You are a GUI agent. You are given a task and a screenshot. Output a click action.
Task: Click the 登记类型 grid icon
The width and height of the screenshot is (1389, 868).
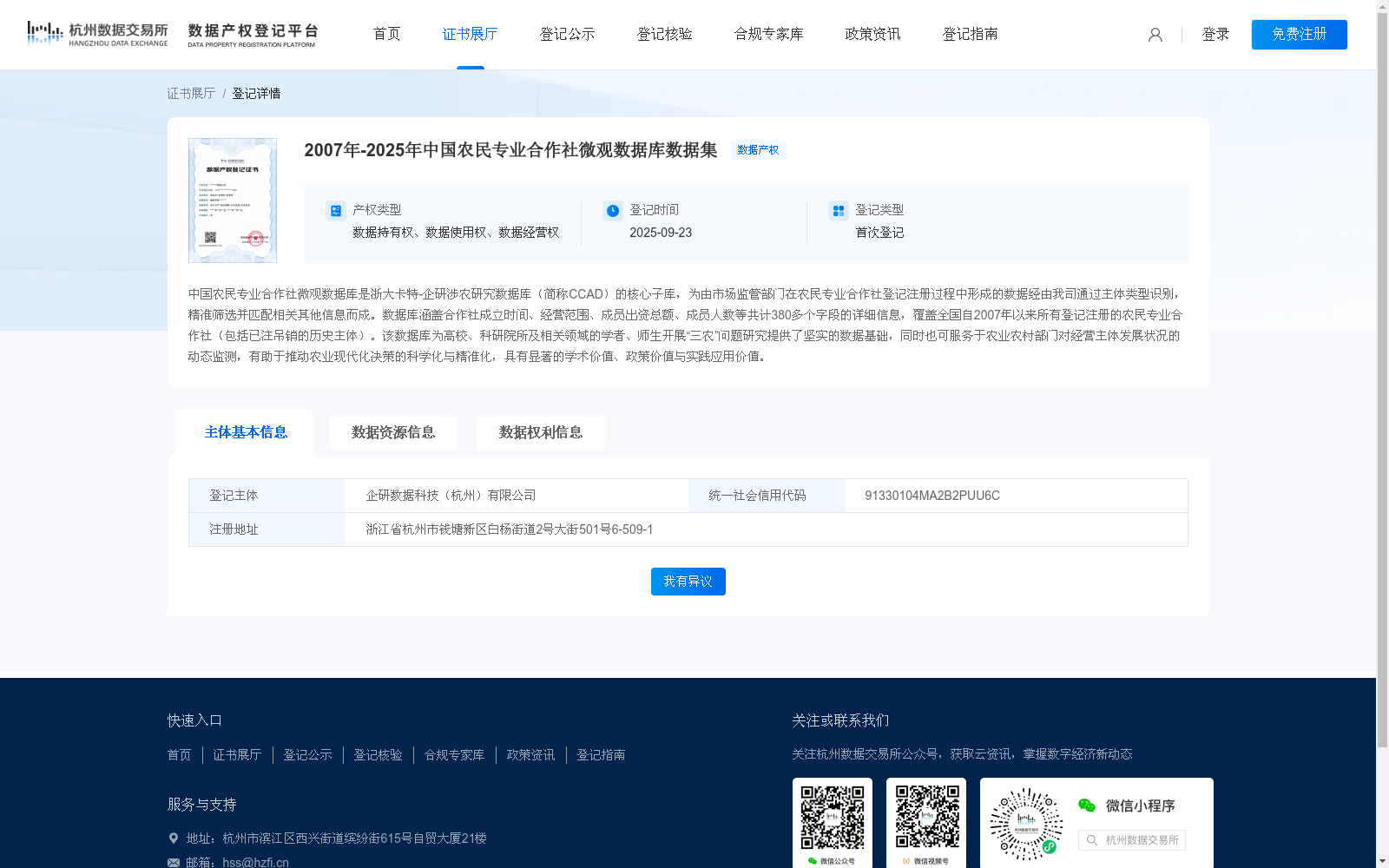tap(838, 210)
